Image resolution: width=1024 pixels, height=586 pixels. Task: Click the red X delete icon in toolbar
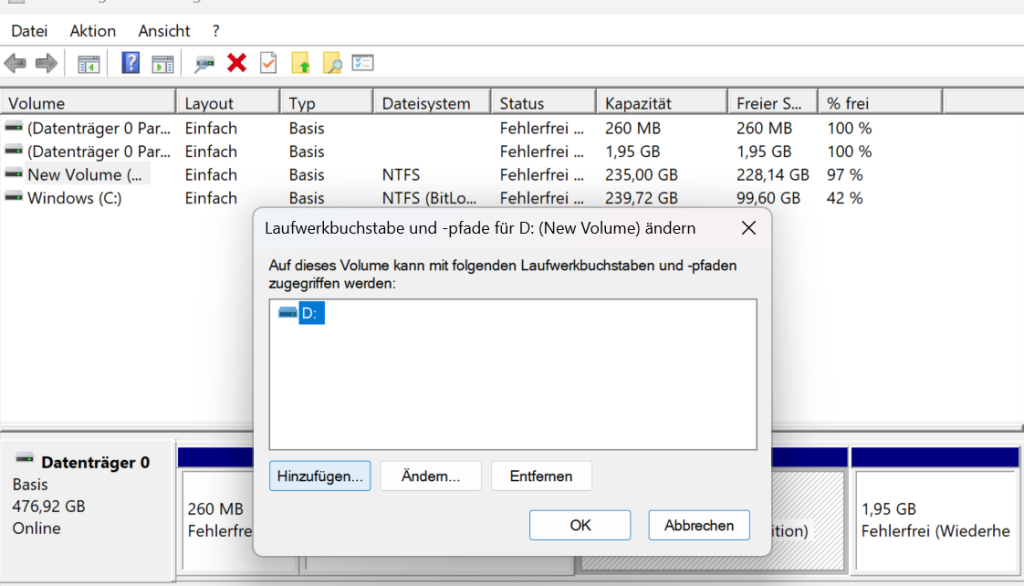(x=236, y=64)
